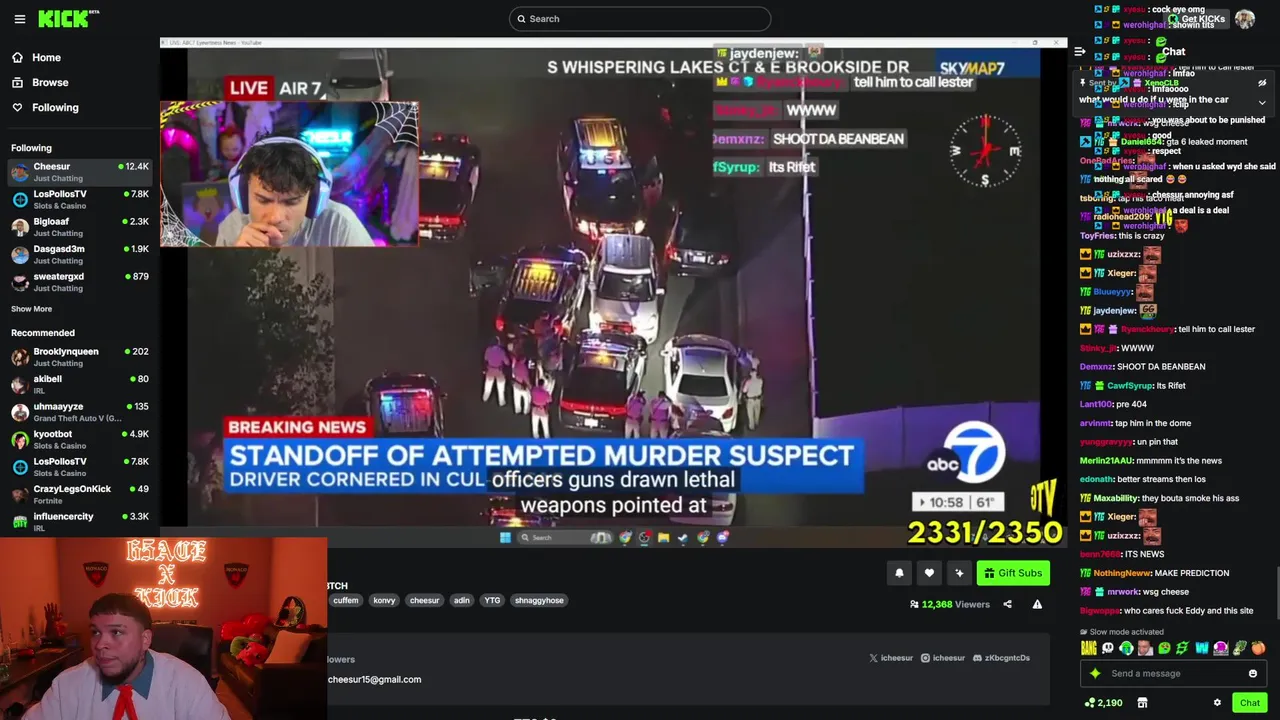Viewport: 1280px width, 720px height.
Task: Open CrazyLegsOnKick recommended channel
Action: click(80, 494)
